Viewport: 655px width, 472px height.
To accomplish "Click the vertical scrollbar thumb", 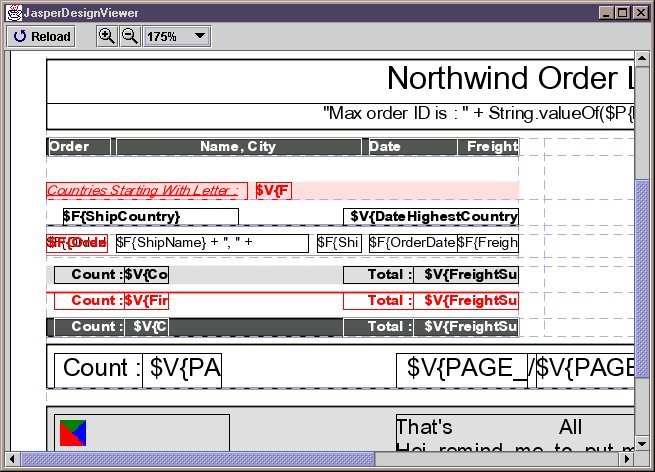I will tap(642, 279).
